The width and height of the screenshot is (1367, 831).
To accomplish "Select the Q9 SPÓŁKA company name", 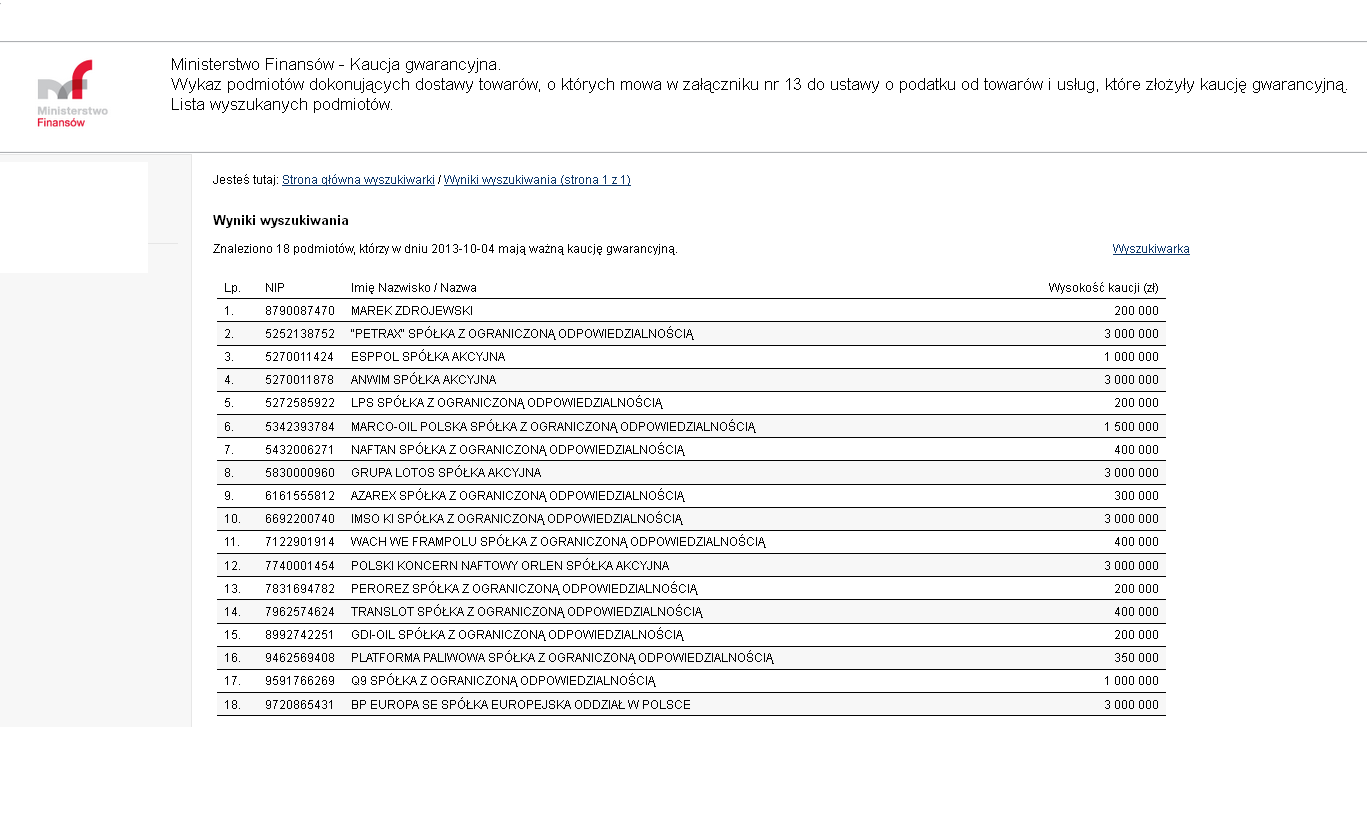I will tap(503, 681).
